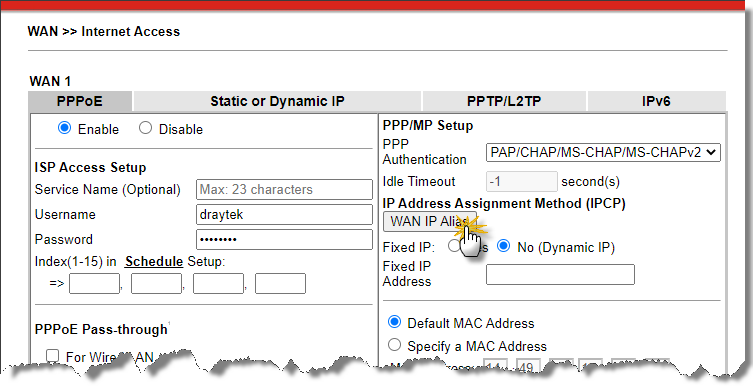Switch to the PPPoE tab
Image resolution: width=753 pixels, height=386 pixels.
pos(80,101)
